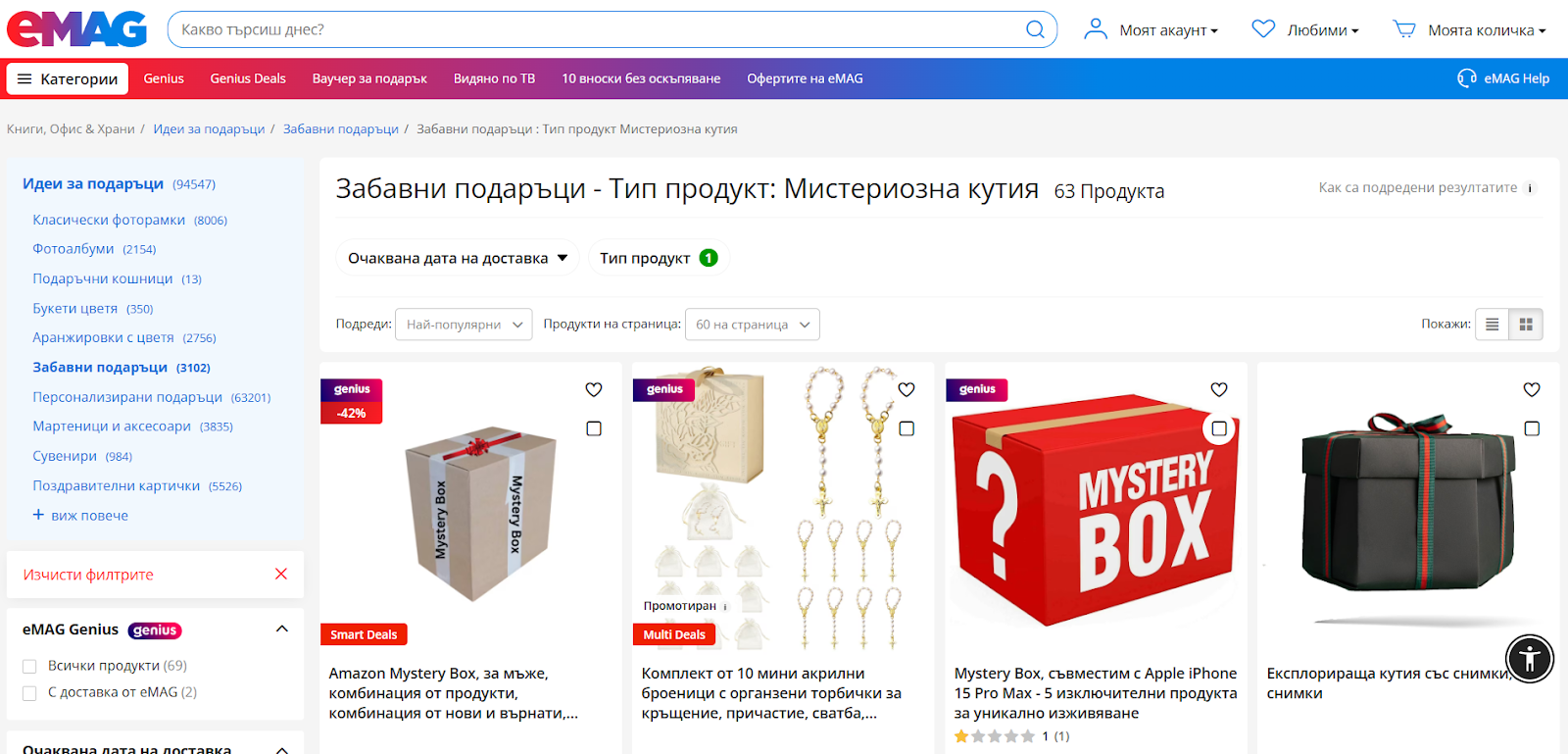The height and width of the screenshot is (754, 1568).
Task: Collapse the eMAG Genius filter section
Action: point(282,629)
